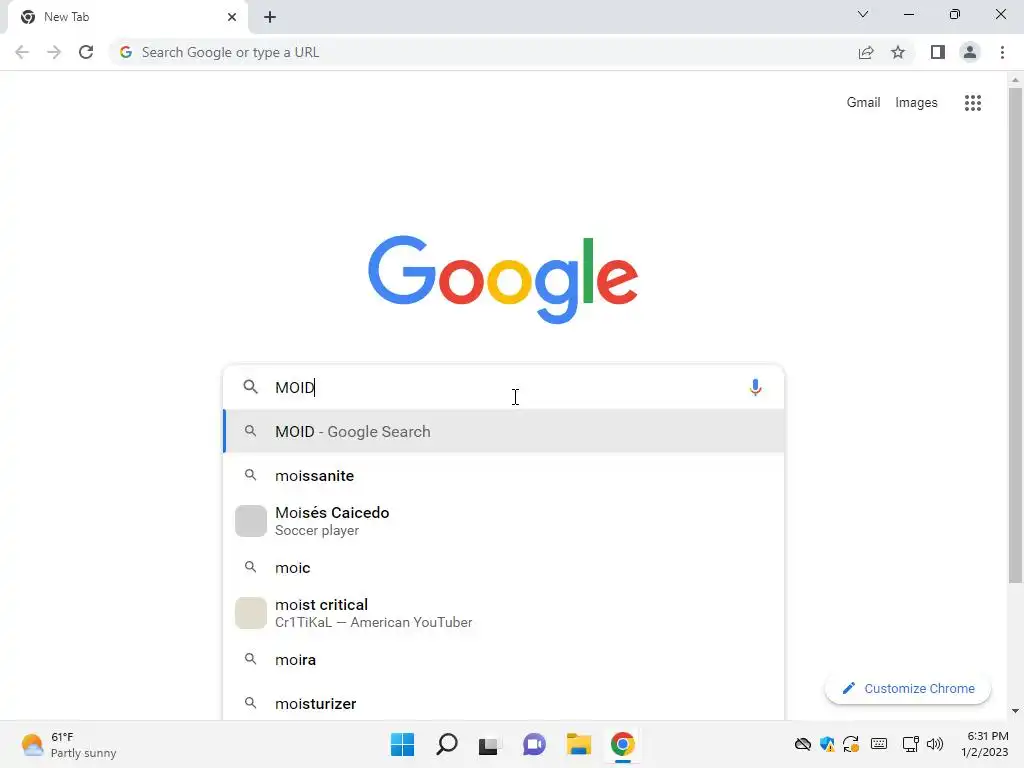This screenshot has height=768, width=1024.
Task: Choose the 'moira' suggestion
Action: pyautogui.click(x=504, y=660)
